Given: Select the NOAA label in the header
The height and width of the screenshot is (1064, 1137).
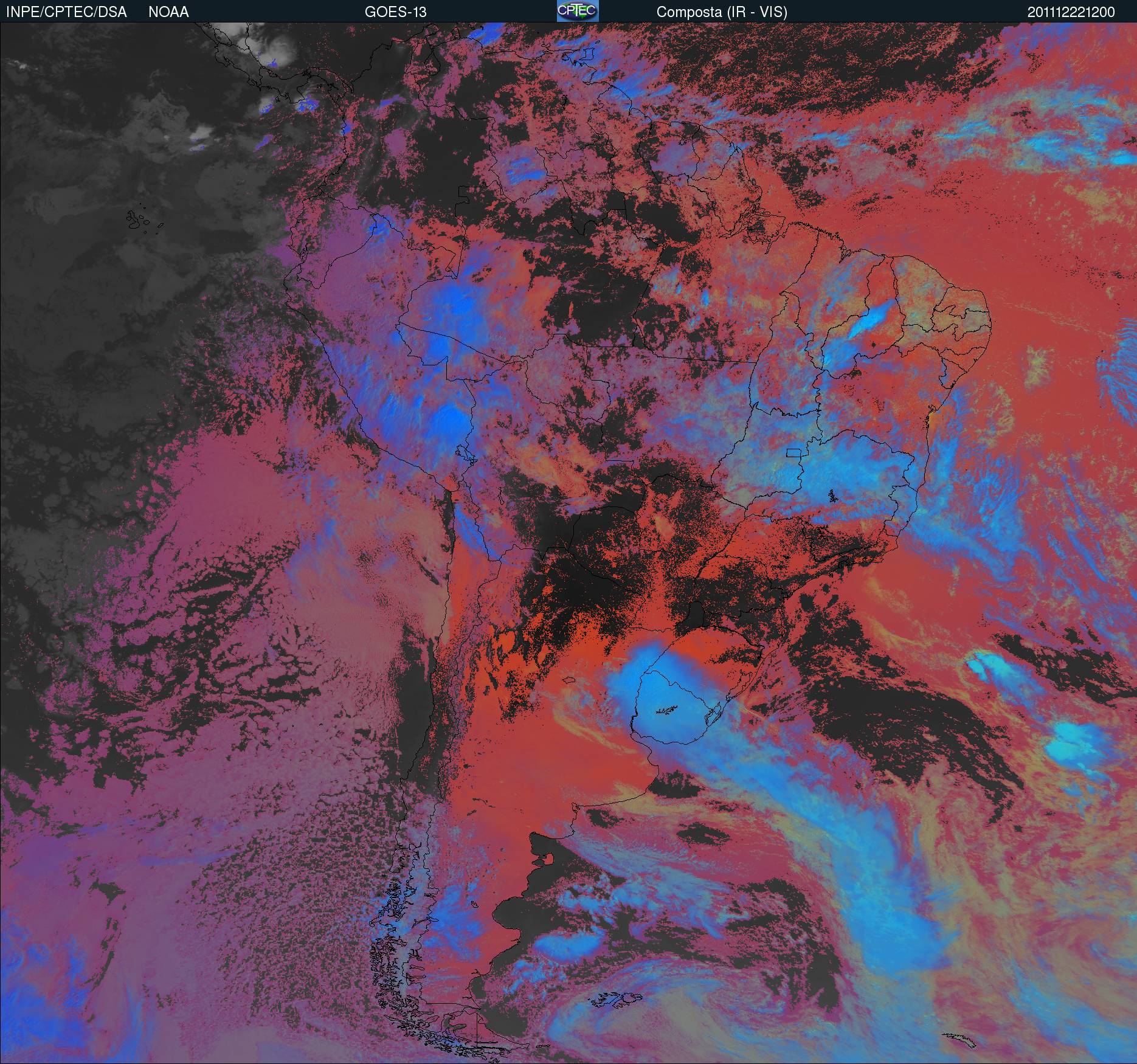Looking at the screenshot, I should click(168, 12).
